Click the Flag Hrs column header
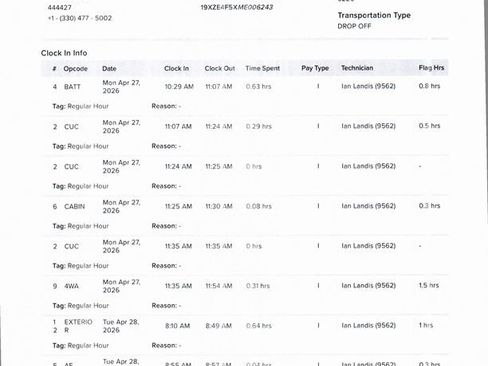The width and height of the screenshot is (488, 366). (431, 68)
